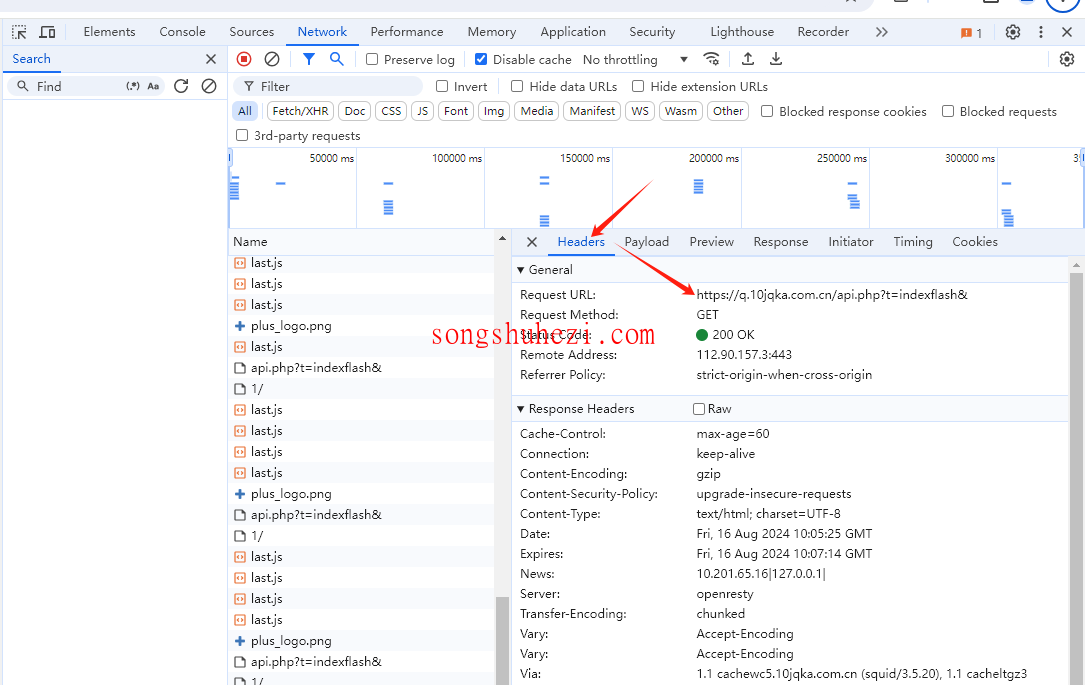View the request Payload tab
This screenshot has height=685, width=1085.
[646, 241]
